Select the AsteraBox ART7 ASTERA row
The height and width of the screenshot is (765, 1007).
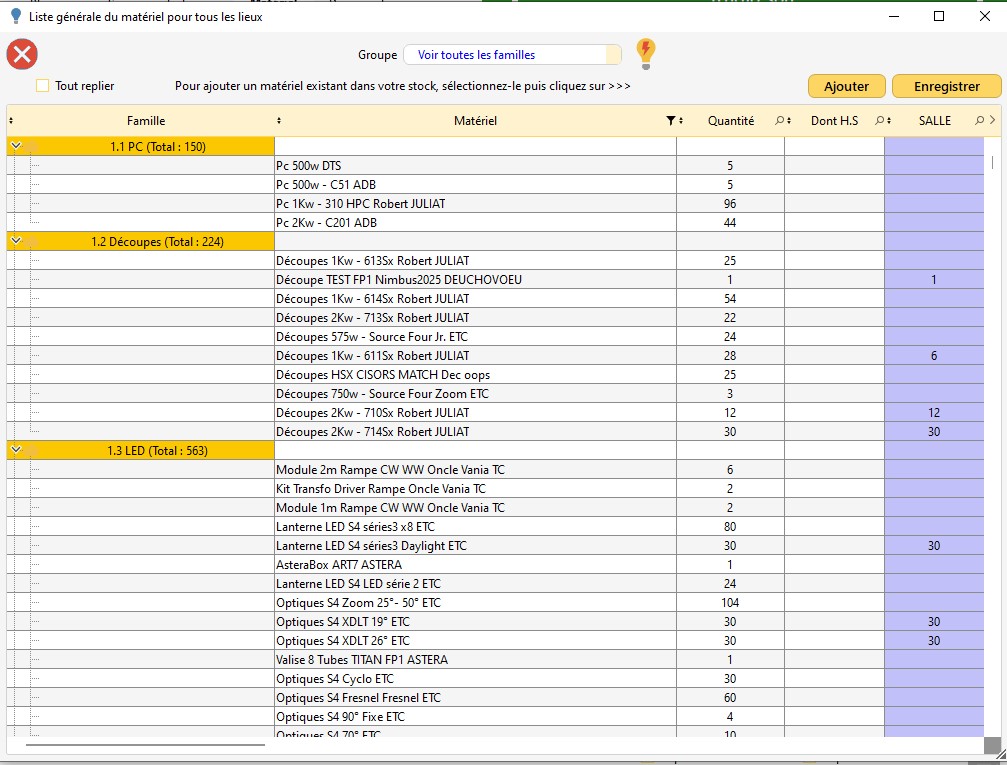[x=475, y=564]
